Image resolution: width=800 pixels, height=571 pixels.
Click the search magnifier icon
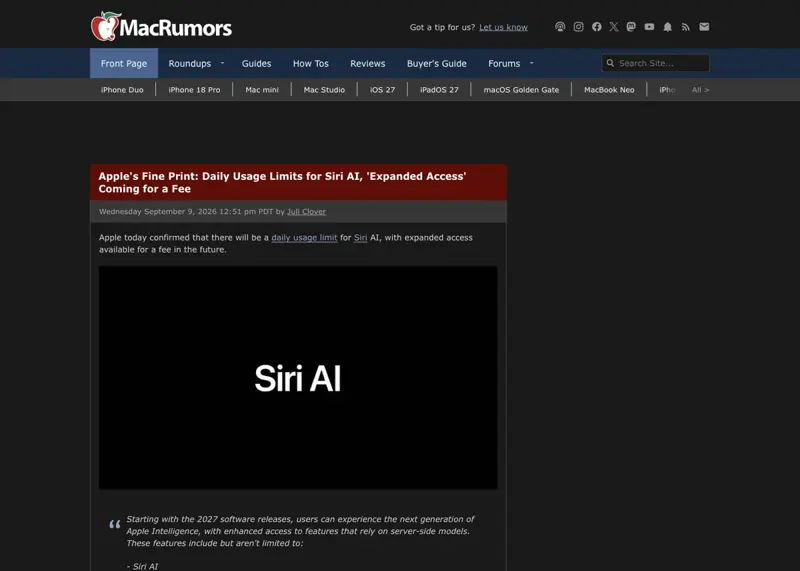[x=610, y=63]
